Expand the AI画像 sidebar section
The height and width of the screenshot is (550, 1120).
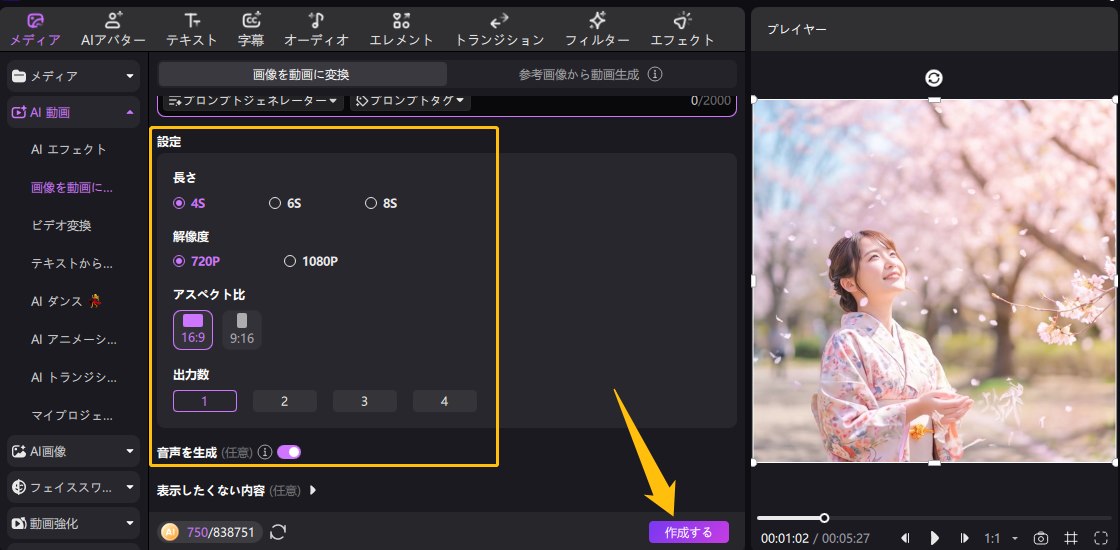[74, 451]
